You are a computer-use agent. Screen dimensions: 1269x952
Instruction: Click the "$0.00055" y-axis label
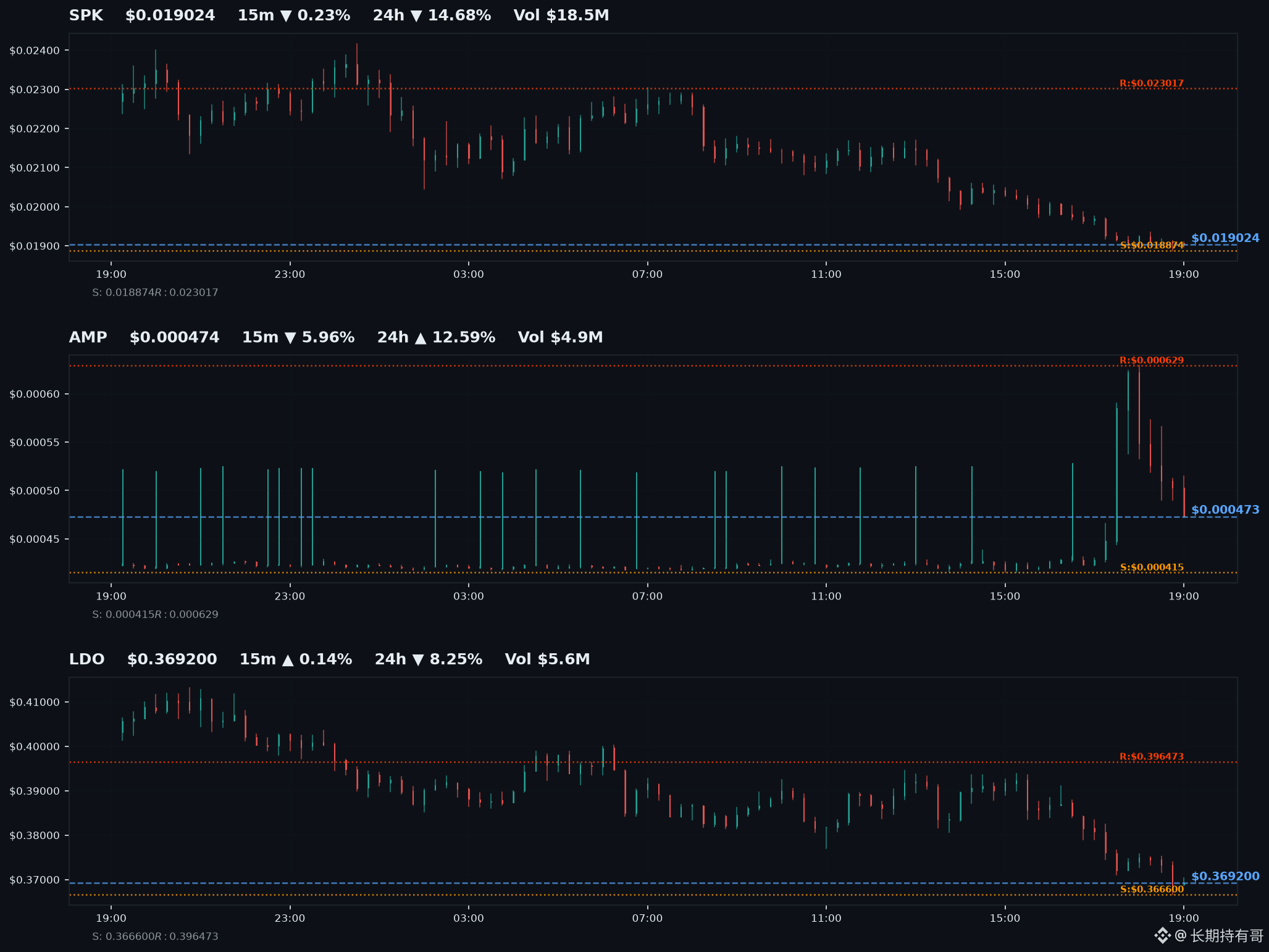[35, 443]
